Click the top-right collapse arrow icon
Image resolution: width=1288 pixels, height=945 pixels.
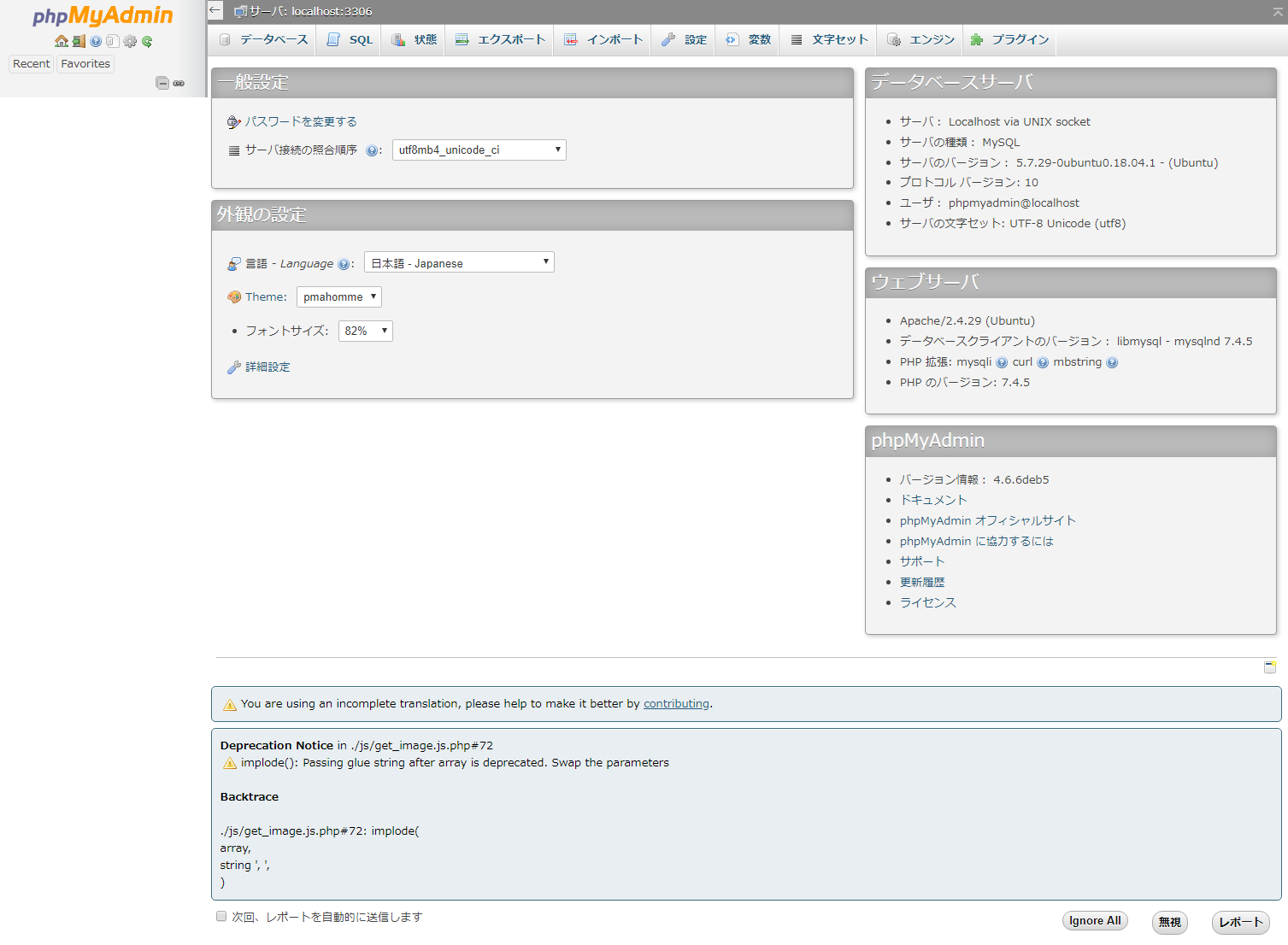(1277, 10)
